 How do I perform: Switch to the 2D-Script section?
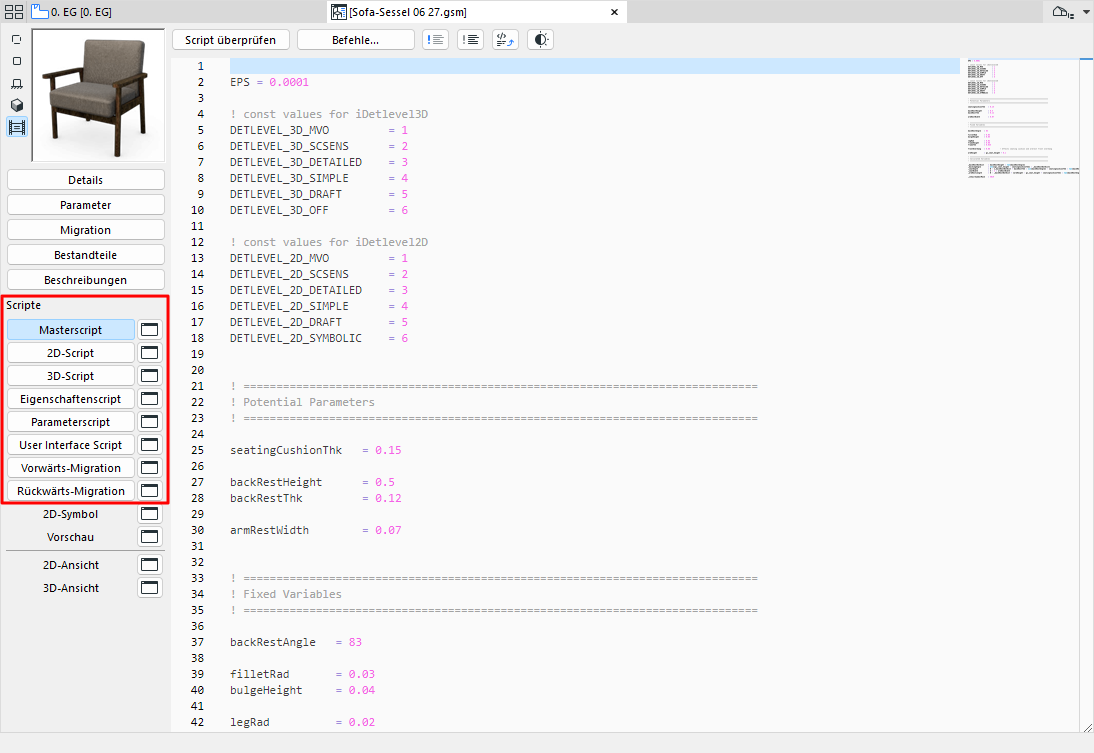(x=70, y=352)
